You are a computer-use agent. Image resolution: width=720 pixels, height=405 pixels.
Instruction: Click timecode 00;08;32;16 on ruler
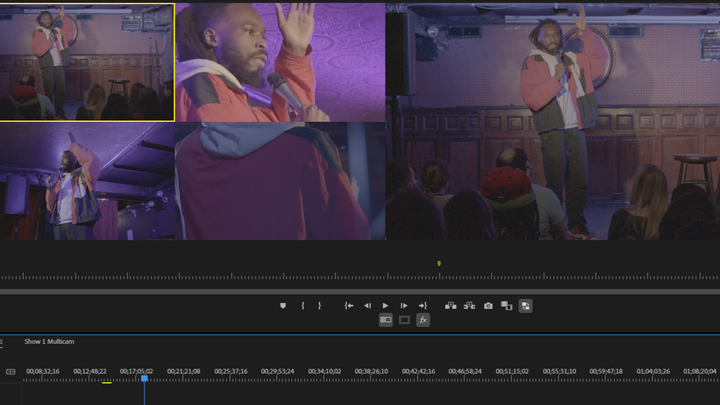point(43,371)
